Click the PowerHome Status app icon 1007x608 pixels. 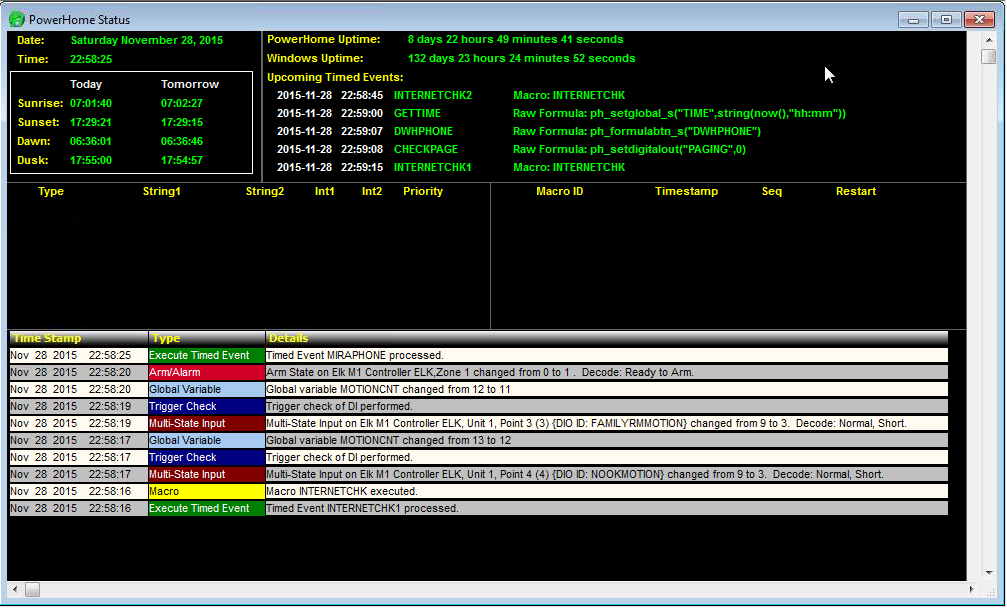(17, 19)
